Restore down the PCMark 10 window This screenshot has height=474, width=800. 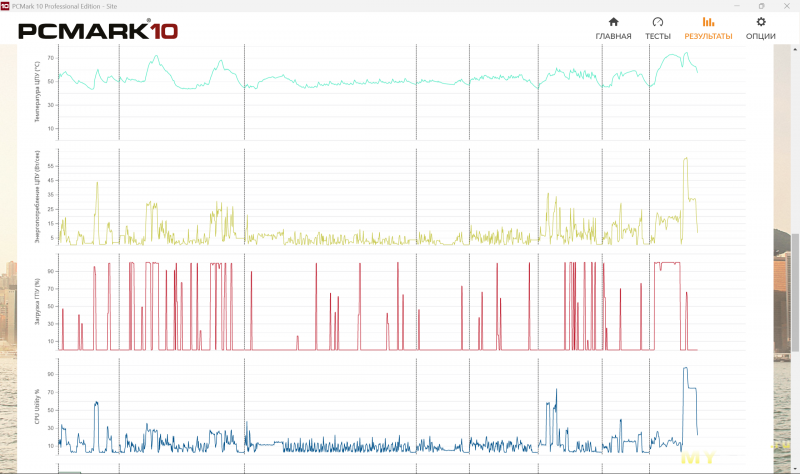[x=761, y=5]
